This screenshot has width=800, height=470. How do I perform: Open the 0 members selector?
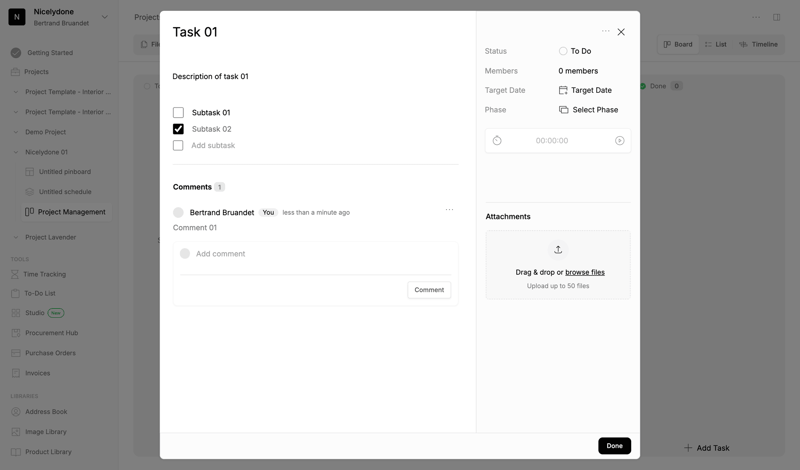pos(578,71)
